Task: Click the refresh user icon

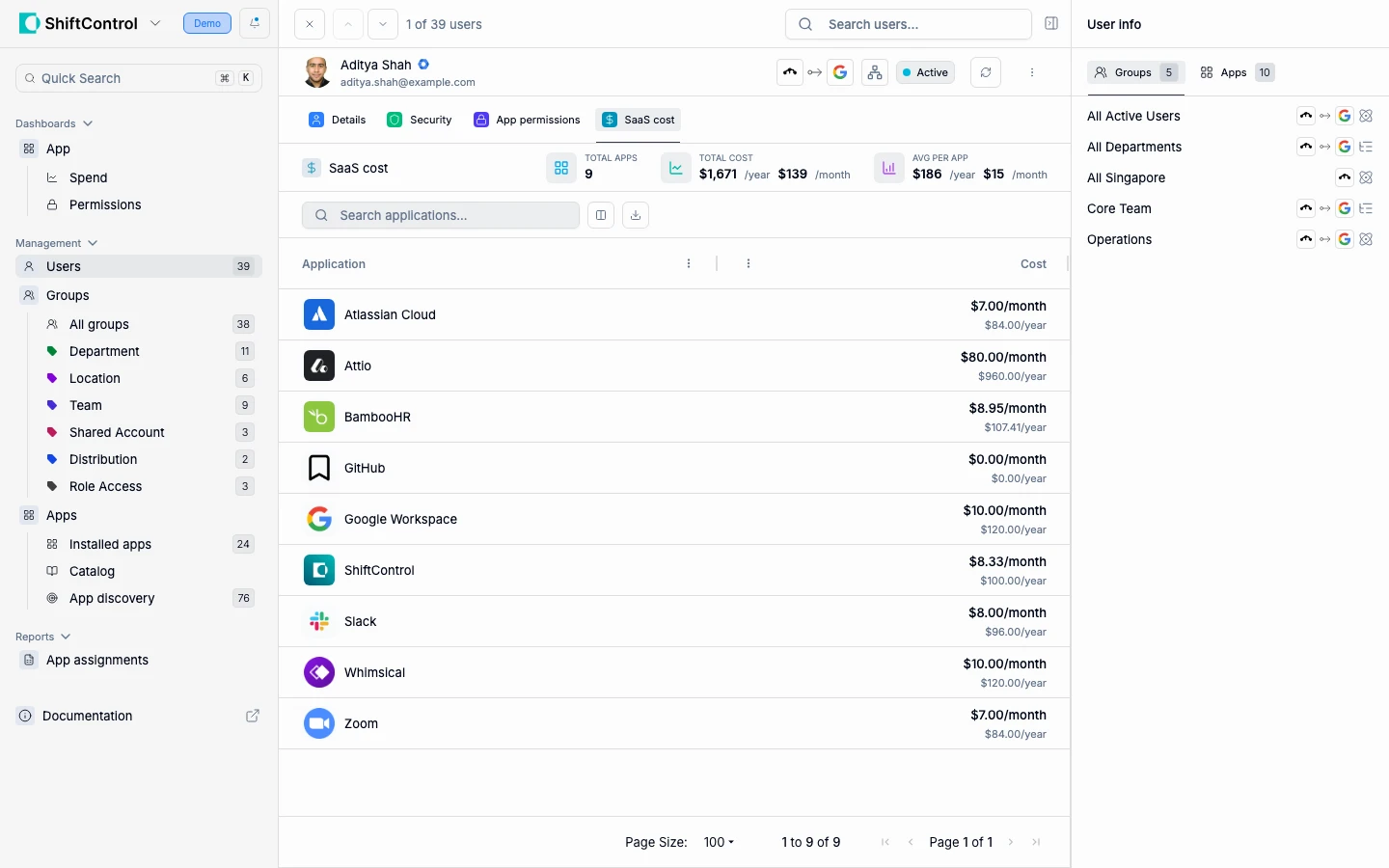Action: (x=986, y=72)
